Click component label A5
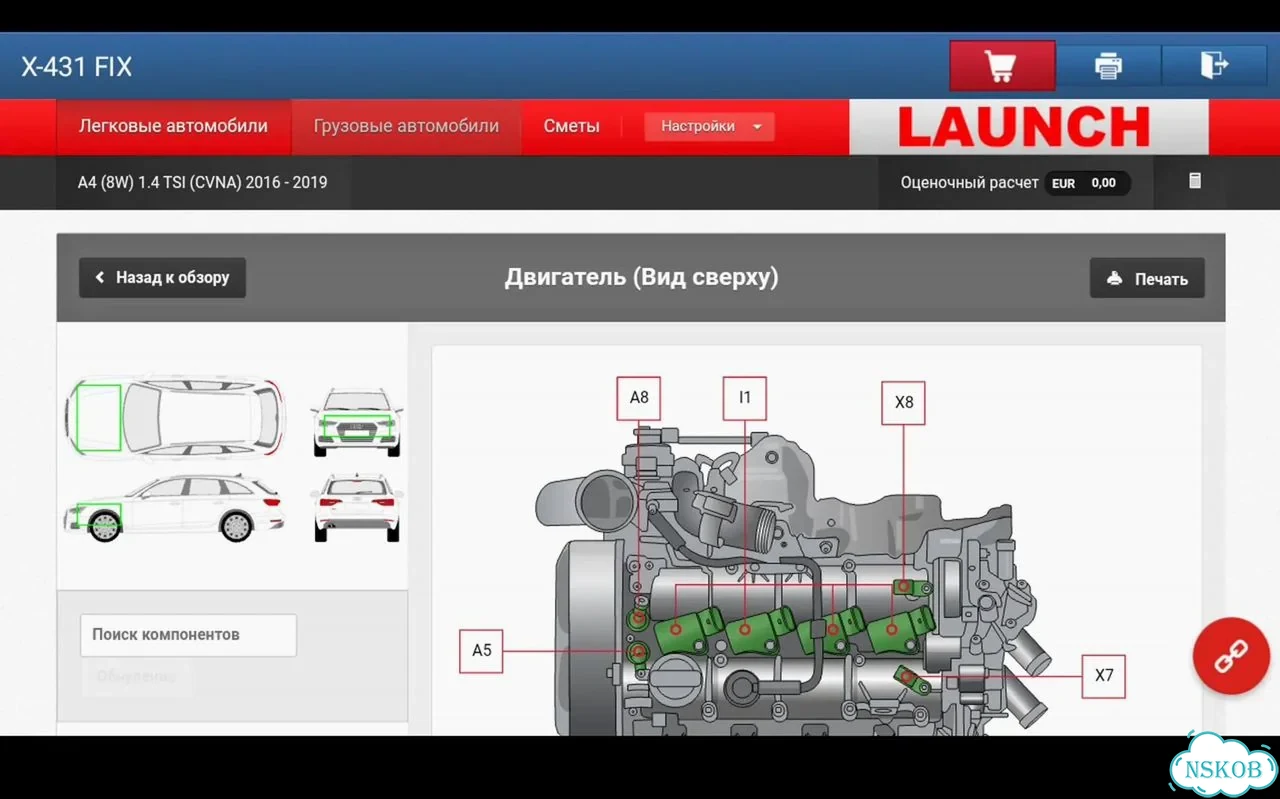 point(482,650)
